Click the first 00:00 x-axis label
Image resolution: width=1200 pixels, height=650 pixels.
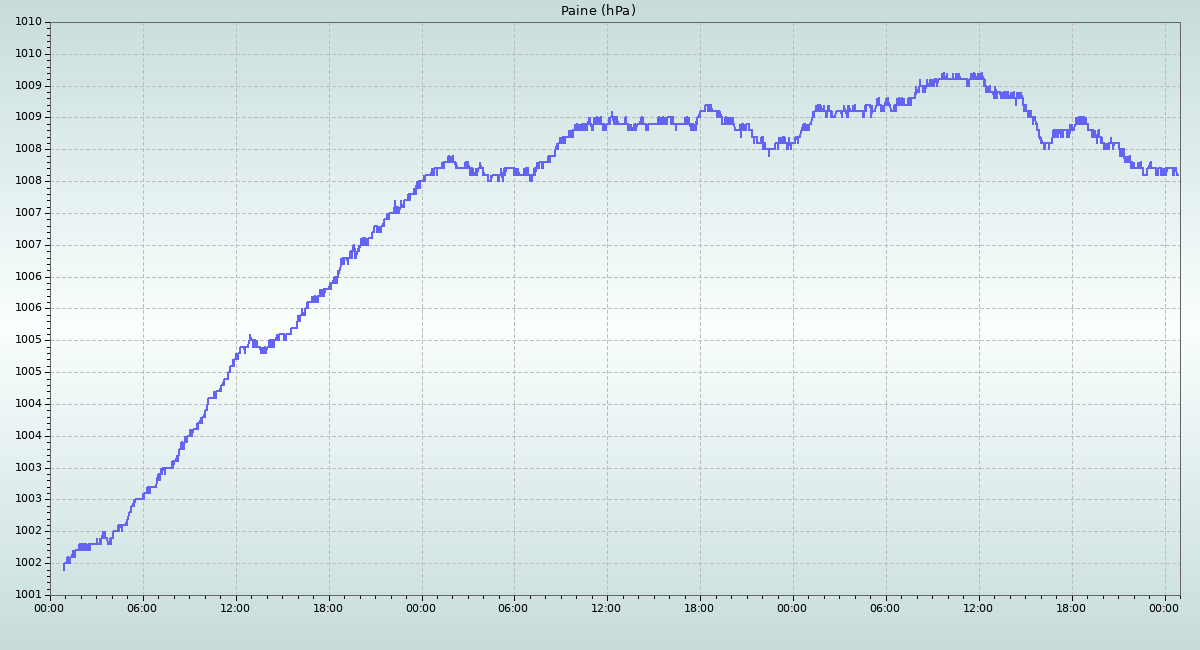pos(50,607)
